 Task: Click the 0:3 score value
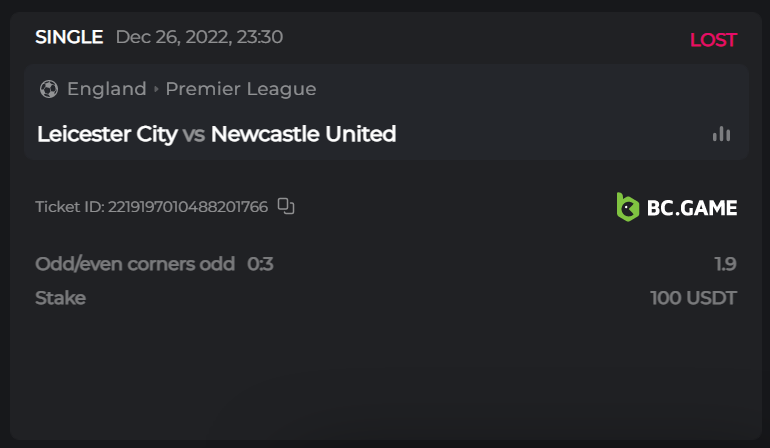click(x=260, y=264)
